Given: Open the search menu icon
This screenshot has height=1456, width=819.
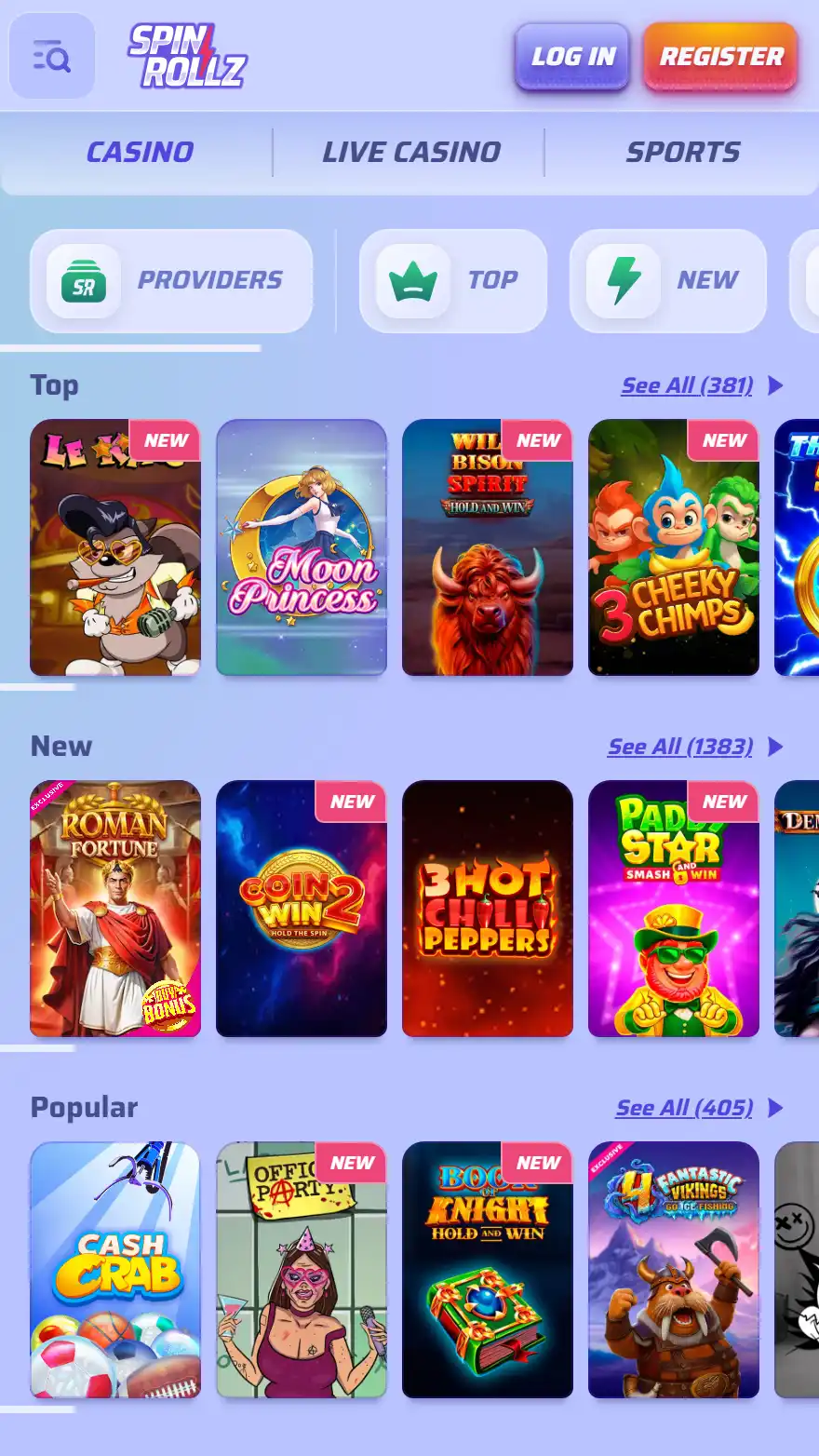Looking at the screenshot, I should (x=52, y=57).
